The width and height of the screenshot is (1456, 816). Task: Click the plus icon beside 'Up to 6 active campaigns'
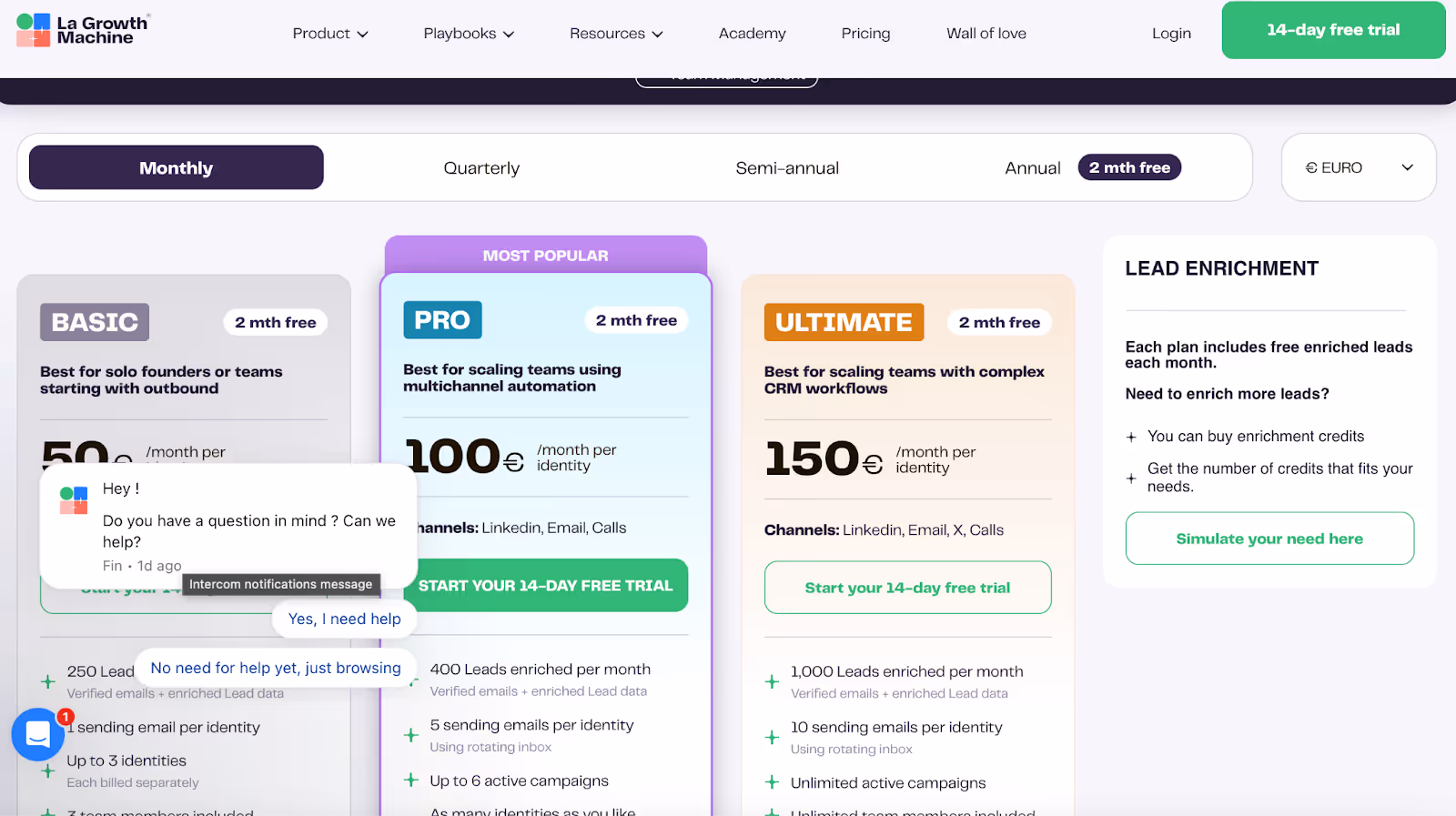point(411,781)
